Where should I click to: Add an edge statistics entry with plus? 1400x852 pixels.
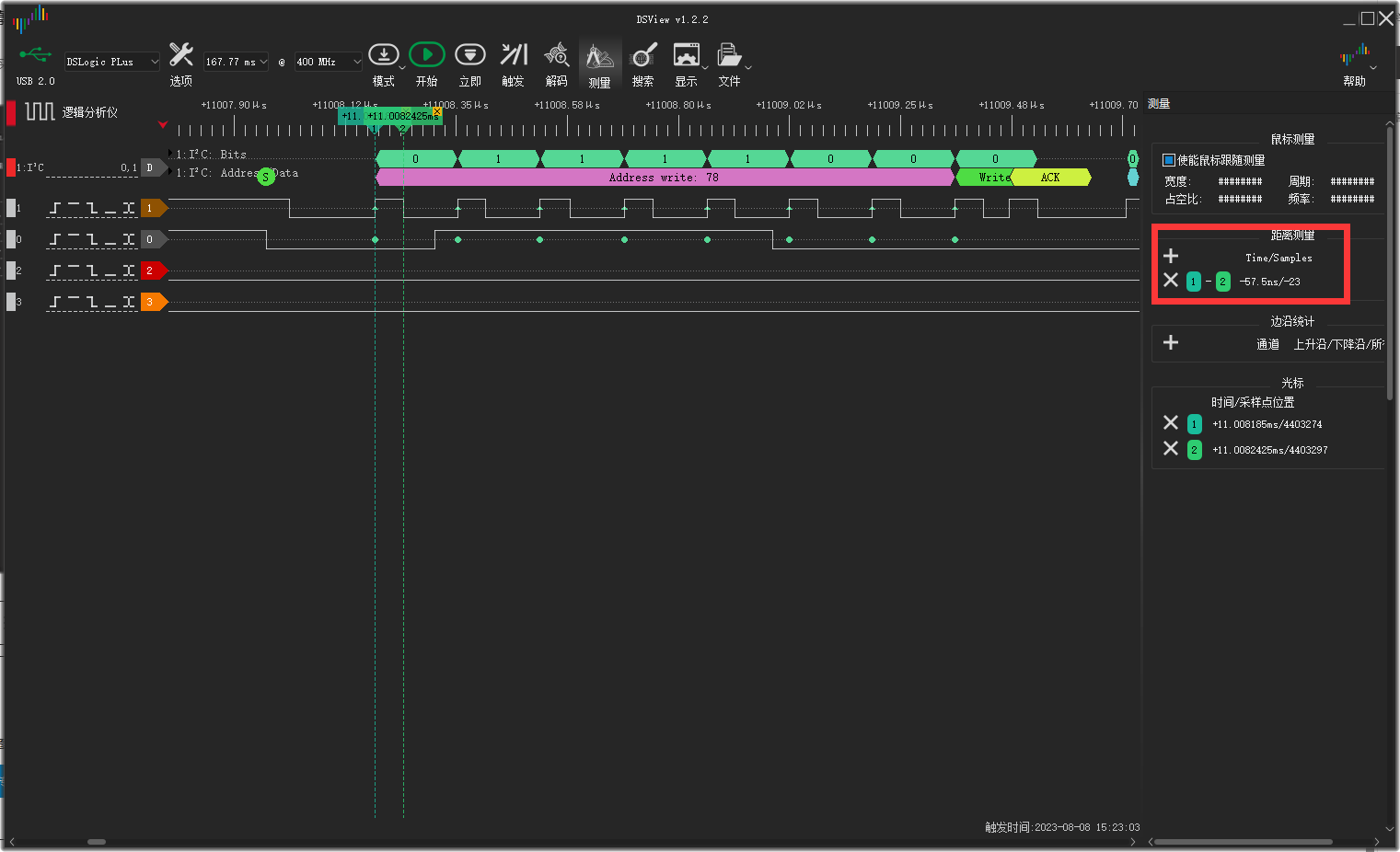(x=1171, y=342)
